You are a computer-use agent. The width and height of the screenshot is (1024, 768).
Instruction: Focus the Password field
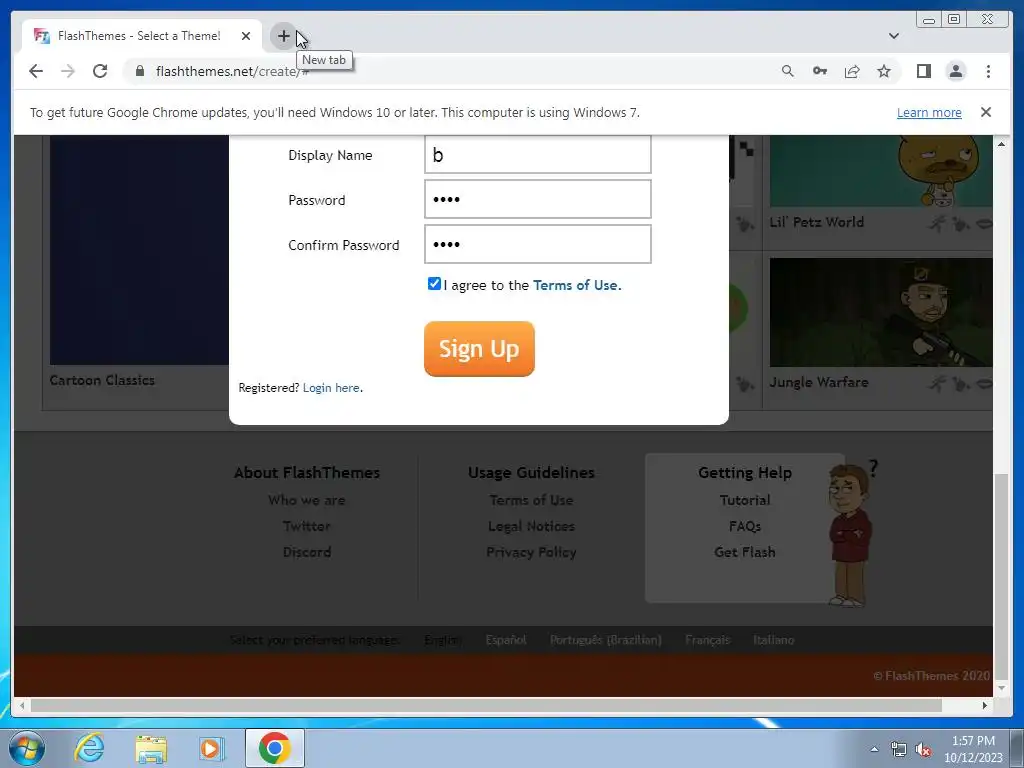click(x=537, y=199)
